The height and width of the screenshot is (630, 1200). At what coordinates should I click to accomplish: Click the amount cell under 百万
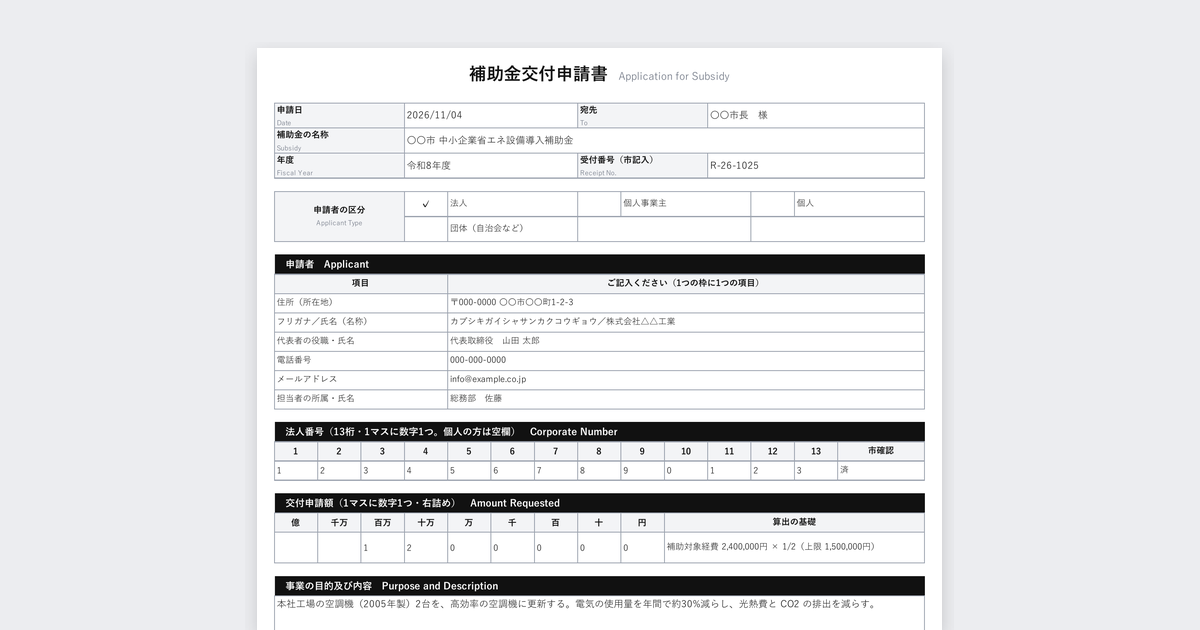click(x=382, y=548)
